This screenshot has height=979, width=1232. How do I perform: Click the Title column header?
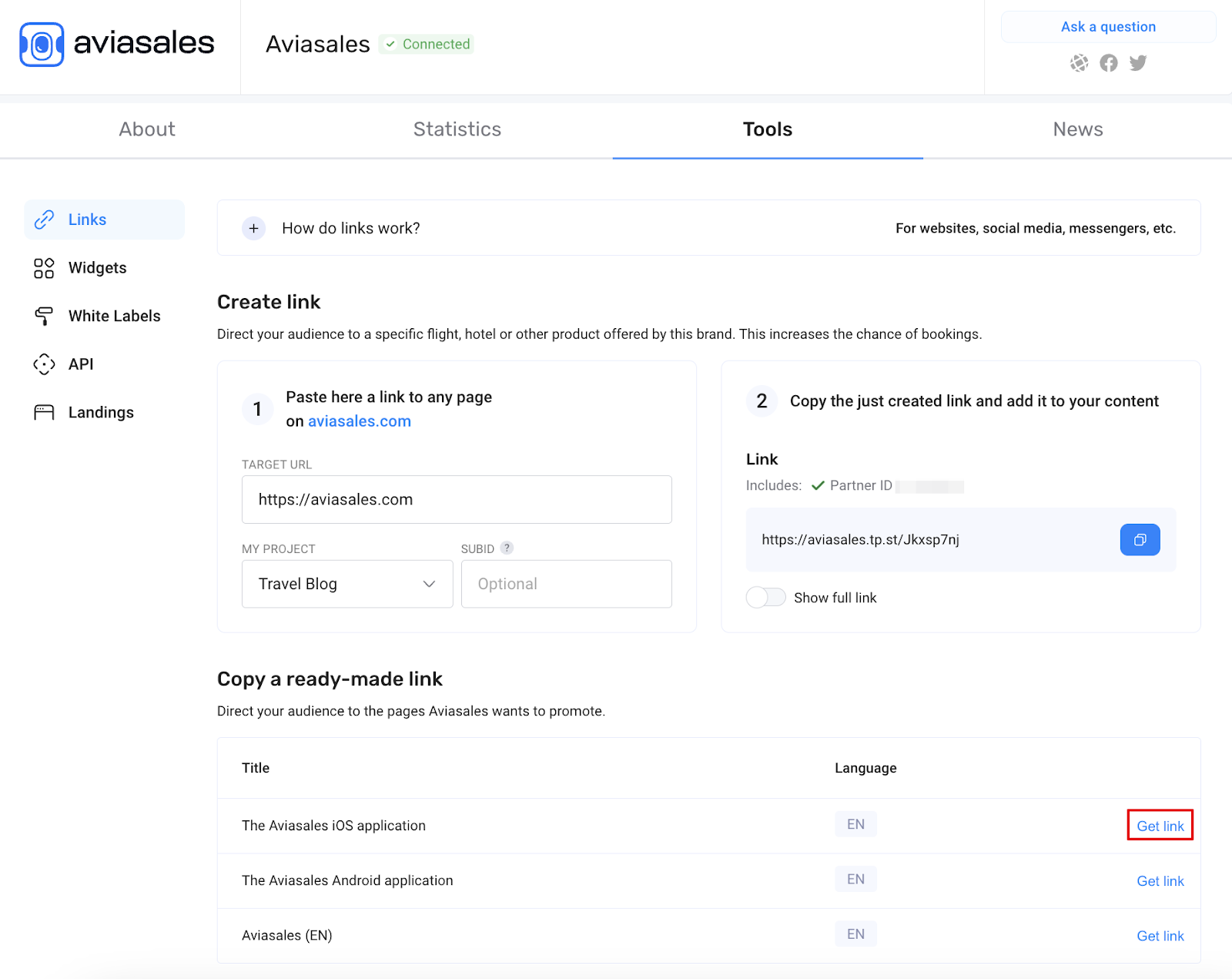click(256, 768)
